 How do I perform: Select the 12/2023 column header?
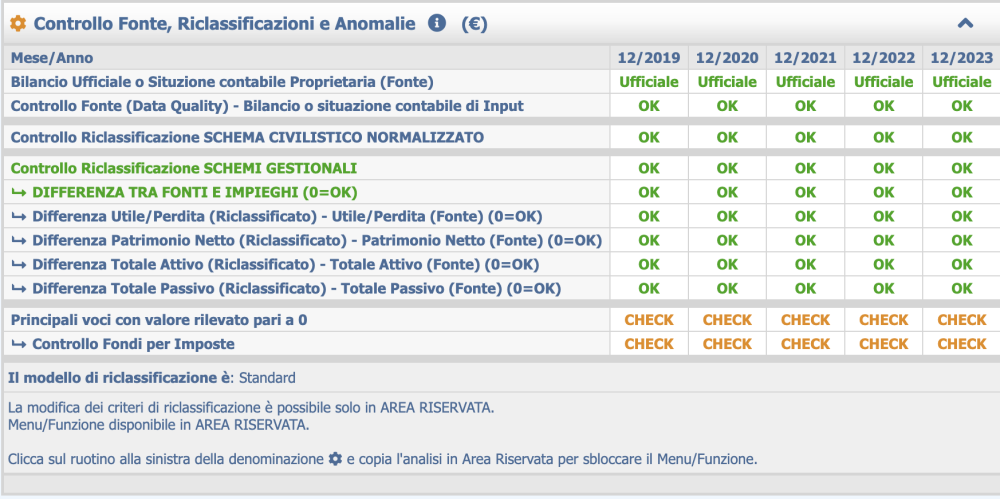coord(961,58)
